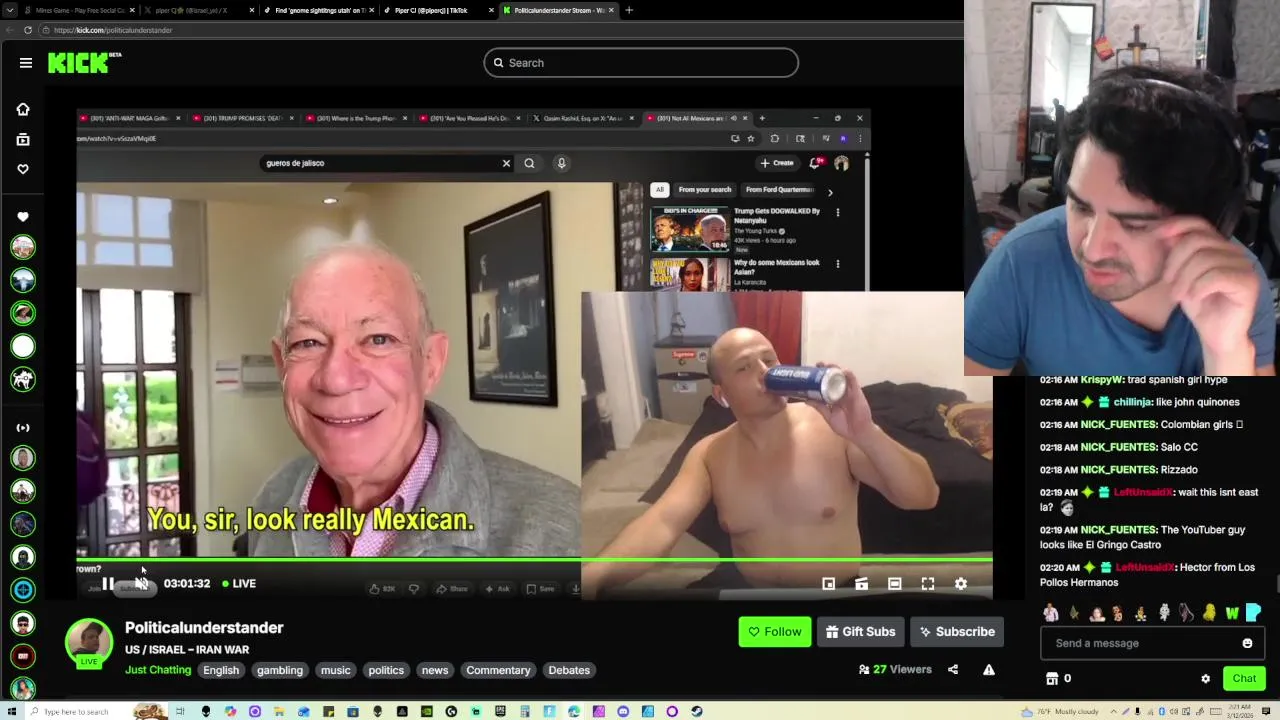This screenshot has height=720, width=1280.
Task: Open the Following heart icon in sidebar
Action: pos(23,169)
